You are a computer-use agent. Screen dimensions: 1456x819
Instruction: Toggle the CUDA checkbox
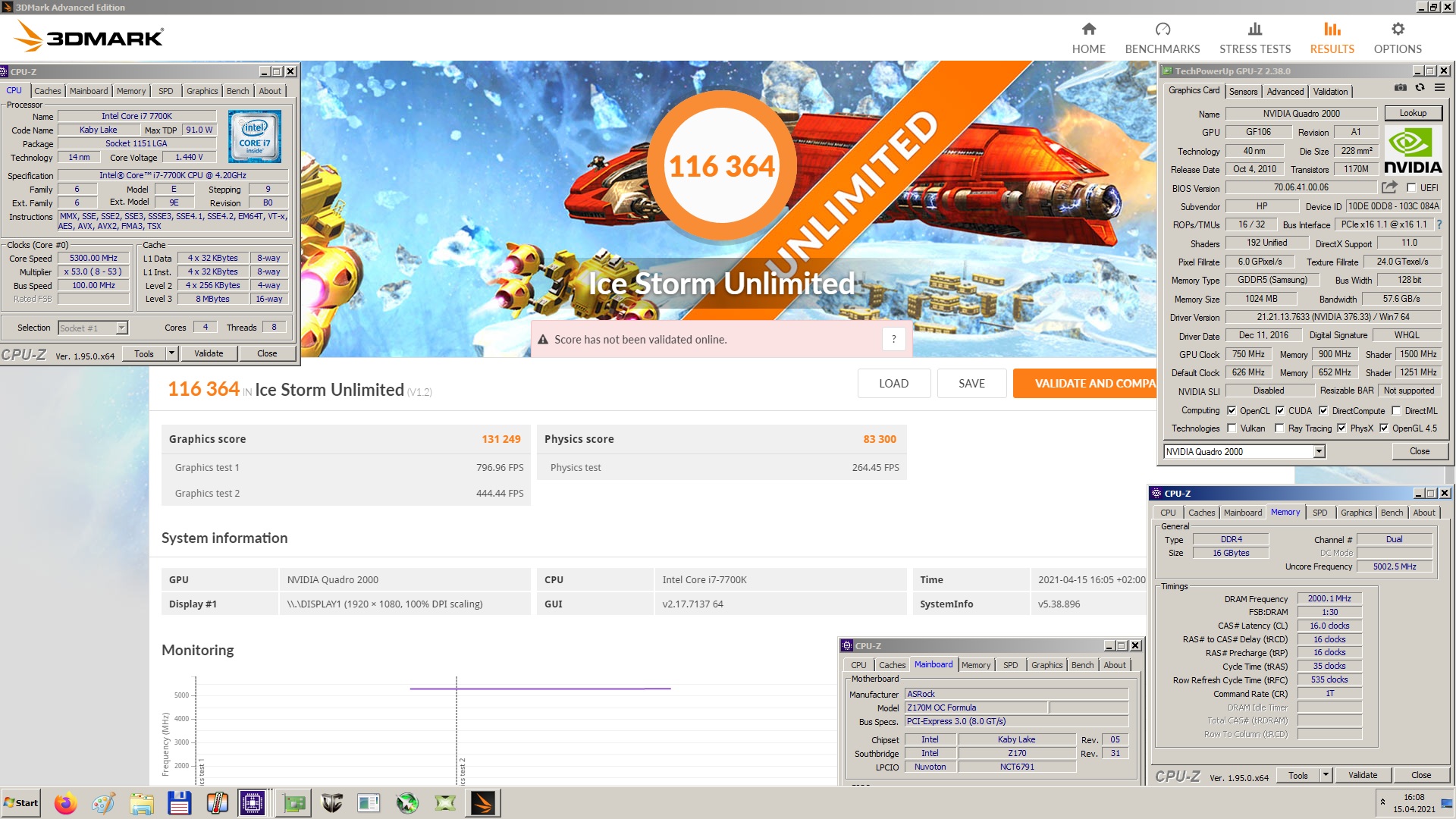[1280, 410]
